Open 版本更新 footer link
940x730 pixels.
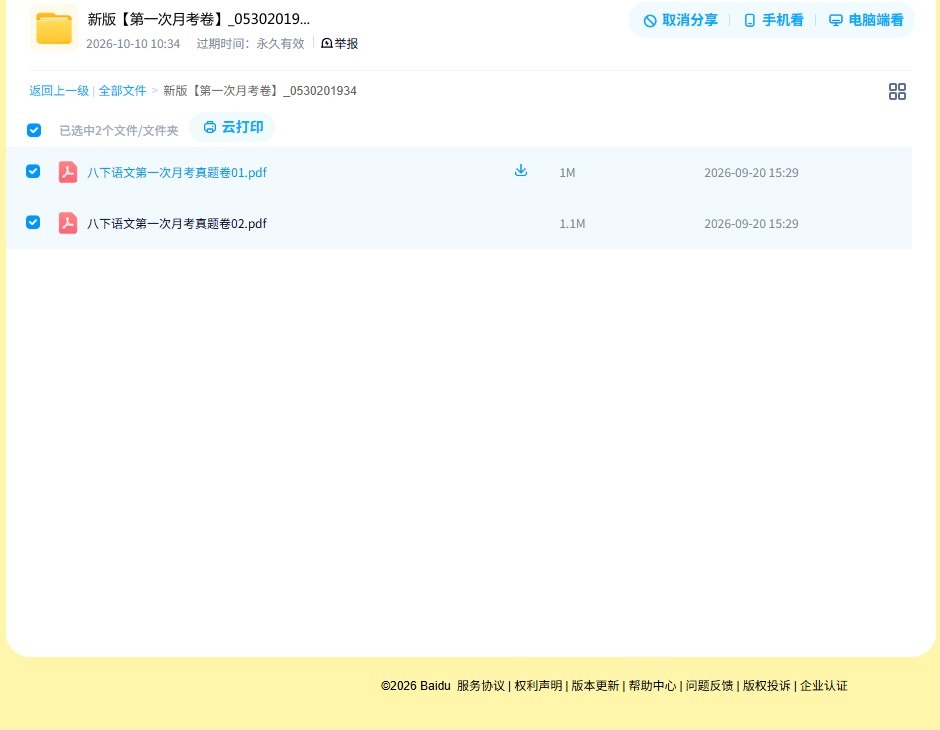pos(595,686)
